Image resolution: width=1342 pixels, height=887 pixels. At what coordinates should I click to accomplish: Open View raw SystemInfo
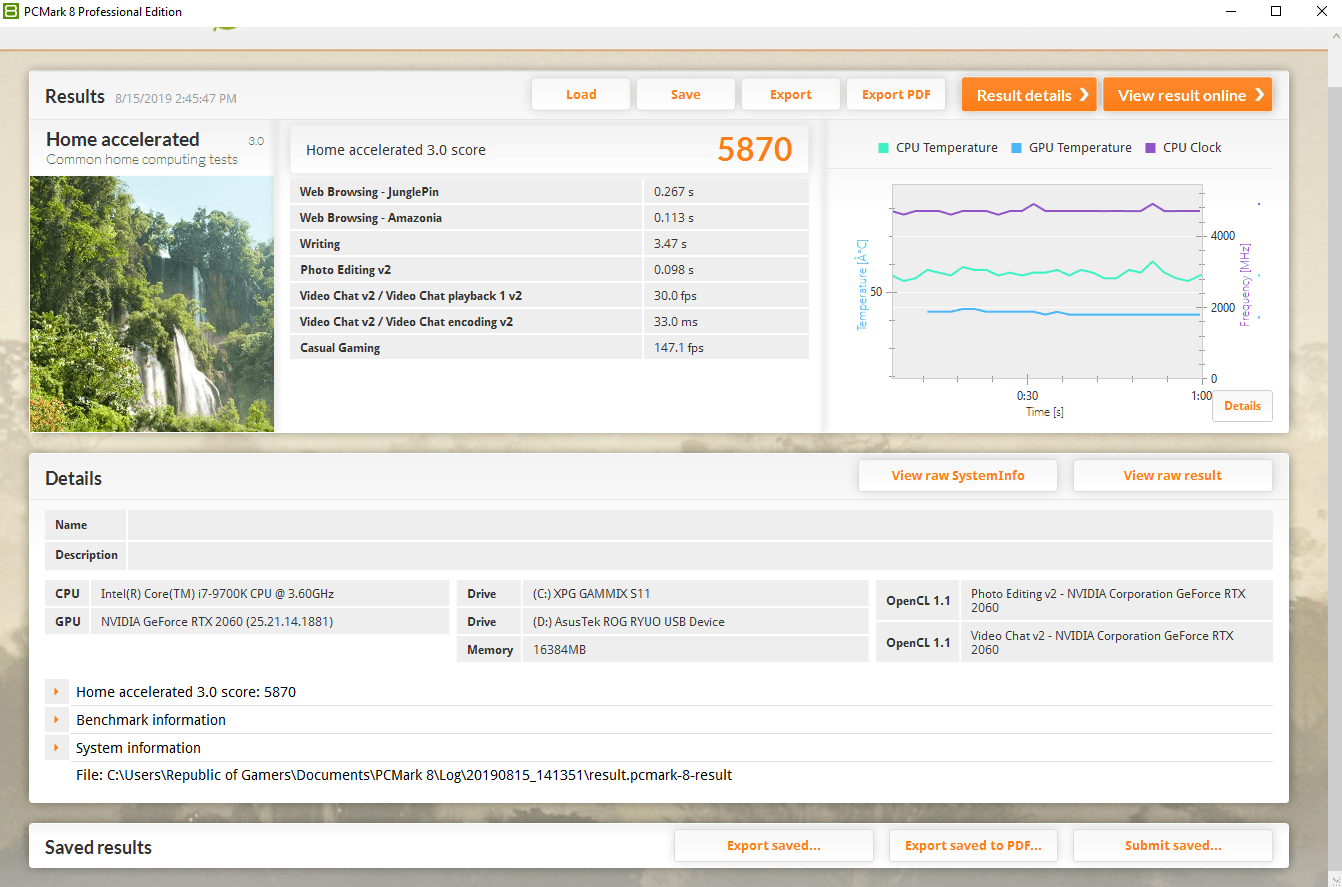957,476
